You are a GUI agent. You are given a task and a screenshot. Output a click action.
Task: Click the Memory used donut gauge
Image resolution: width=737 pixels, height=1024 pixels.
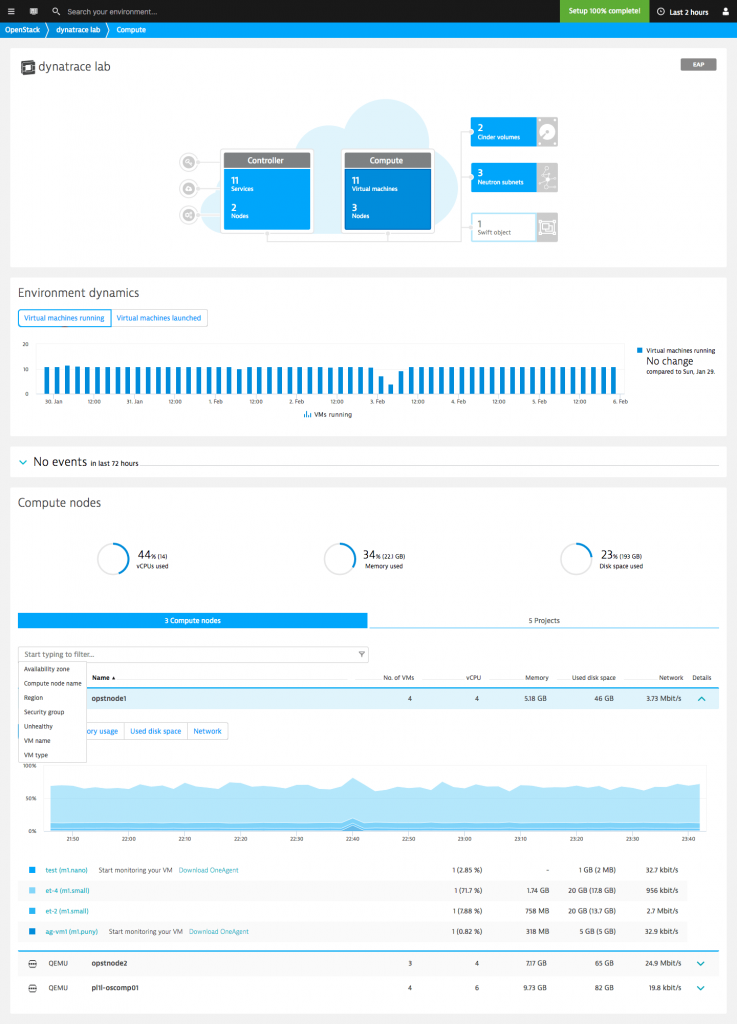(339, 559)
